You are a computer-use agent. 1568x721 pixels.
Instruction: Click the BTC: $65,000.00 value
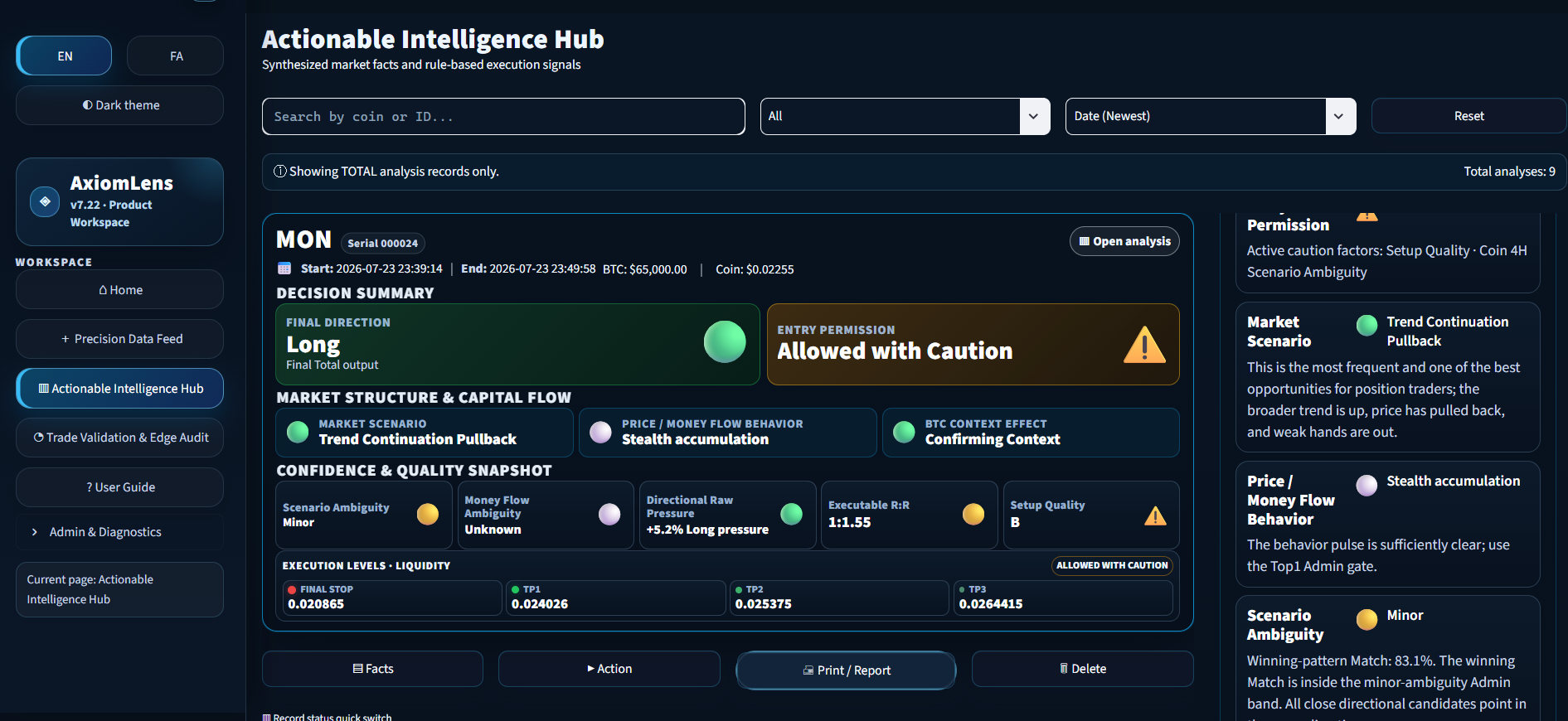pos(644,269)
